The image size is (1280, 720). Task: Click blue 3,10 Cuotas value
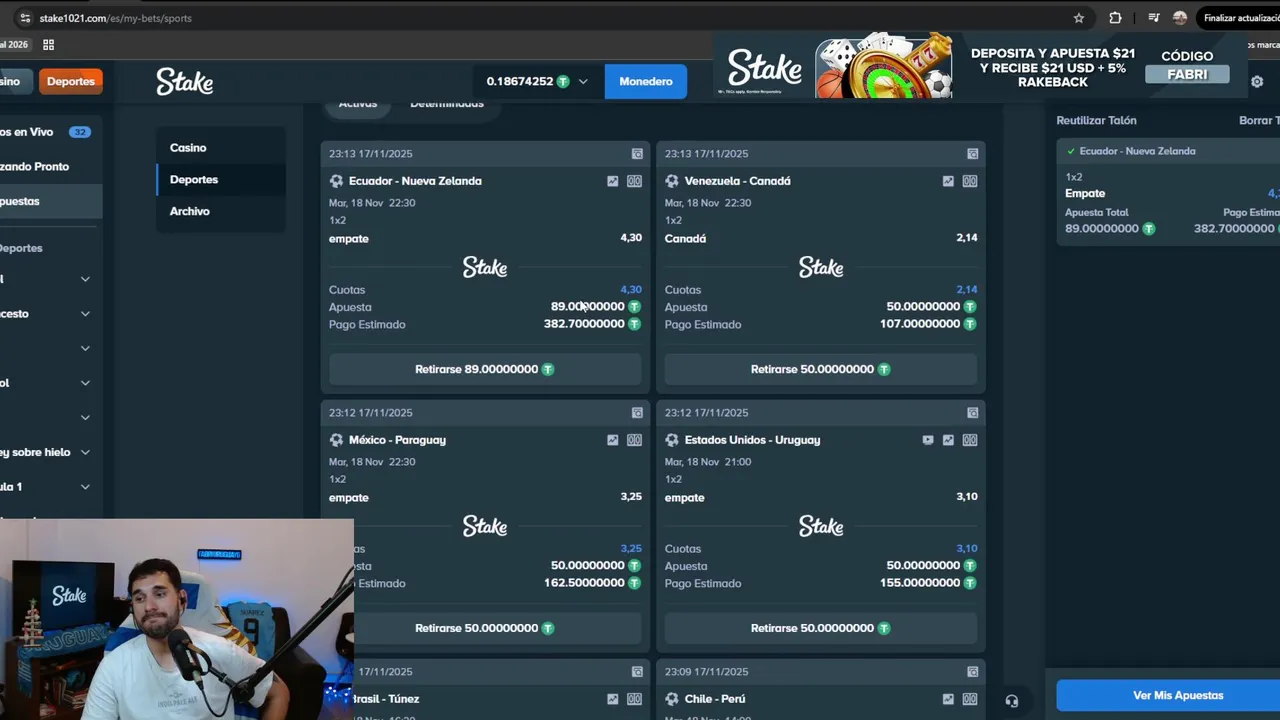point(967,549)
